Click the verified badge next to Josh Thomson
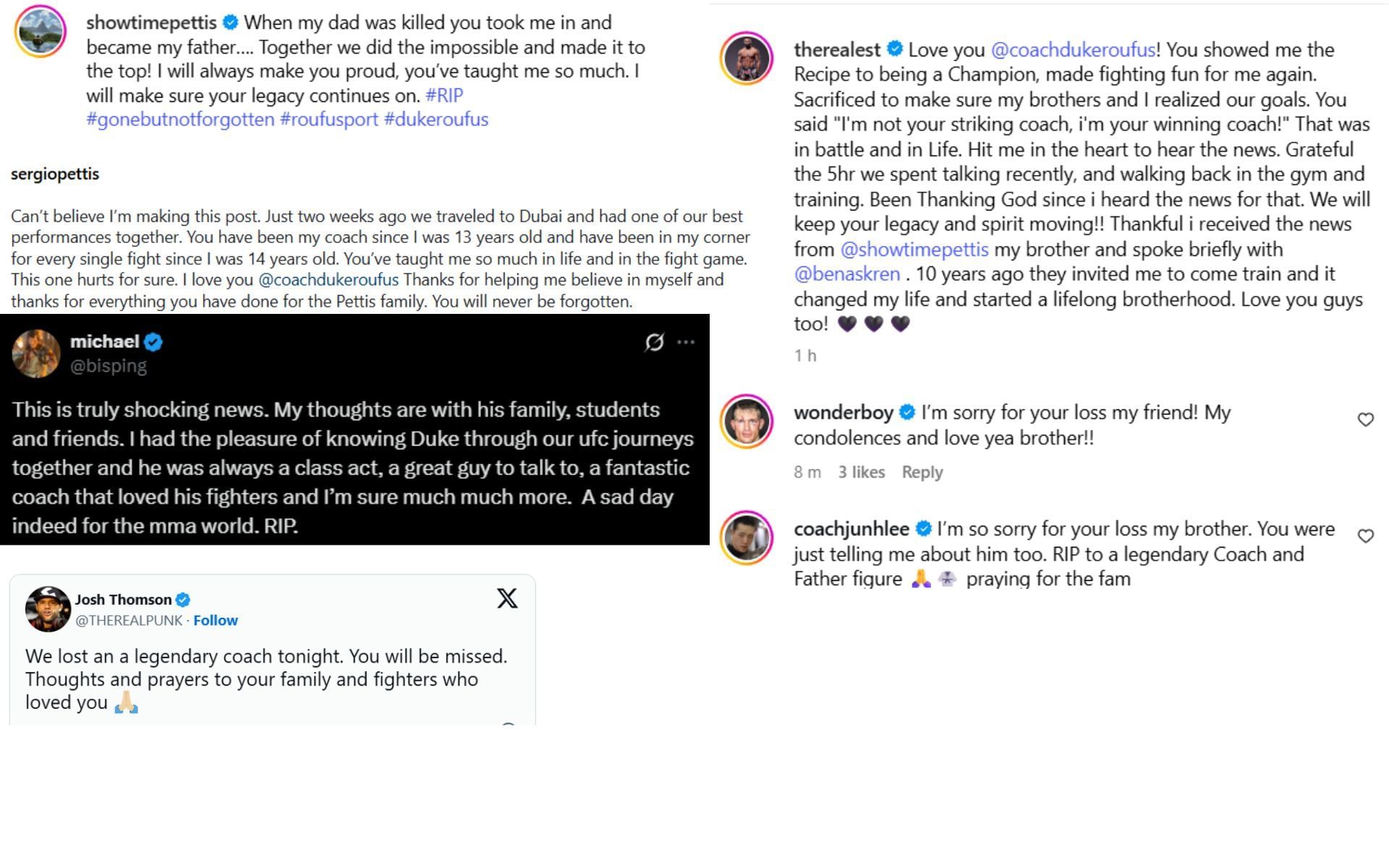The image size is (1389, 868). pyautogui.click(x=183, y=600)
